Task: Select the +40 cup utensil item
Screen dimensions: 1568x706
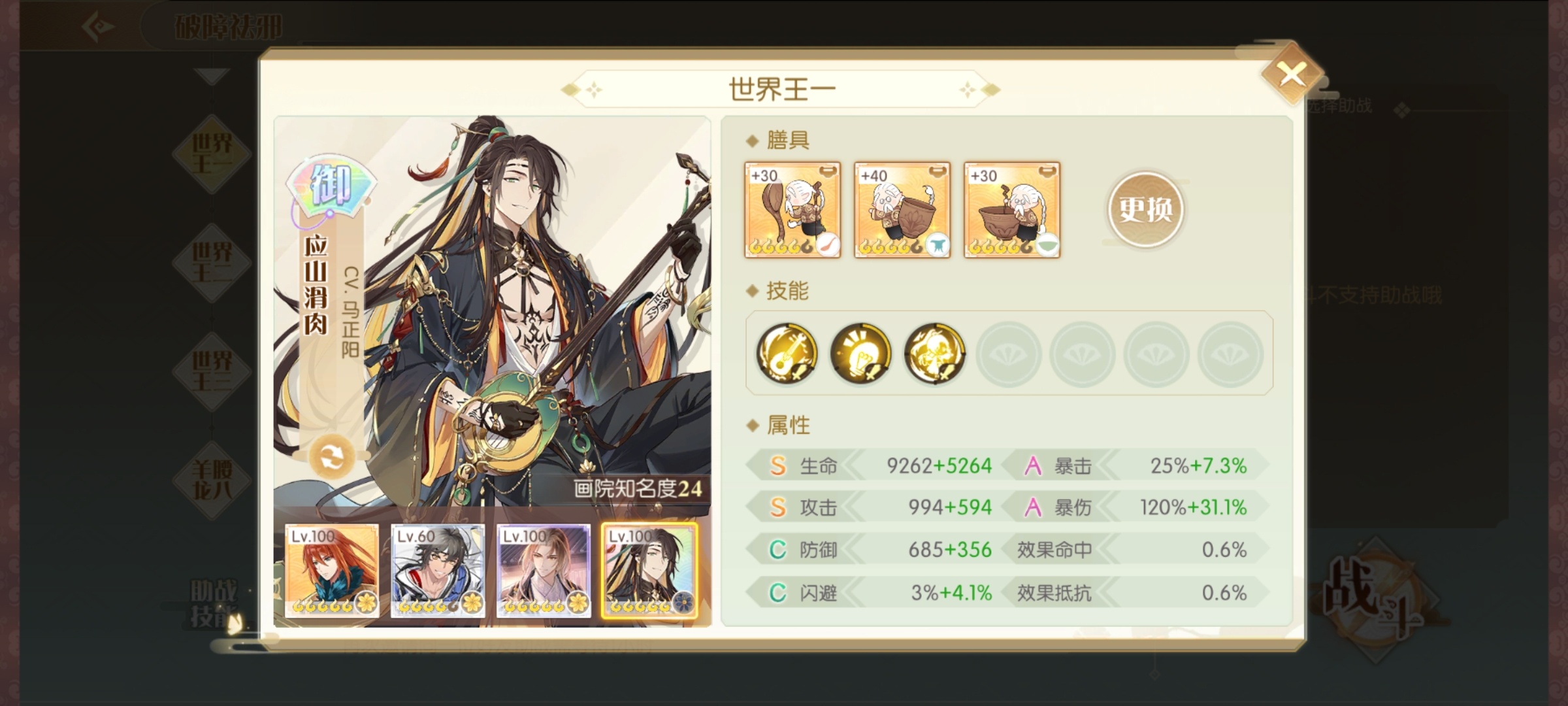Action: coord(902,210)
